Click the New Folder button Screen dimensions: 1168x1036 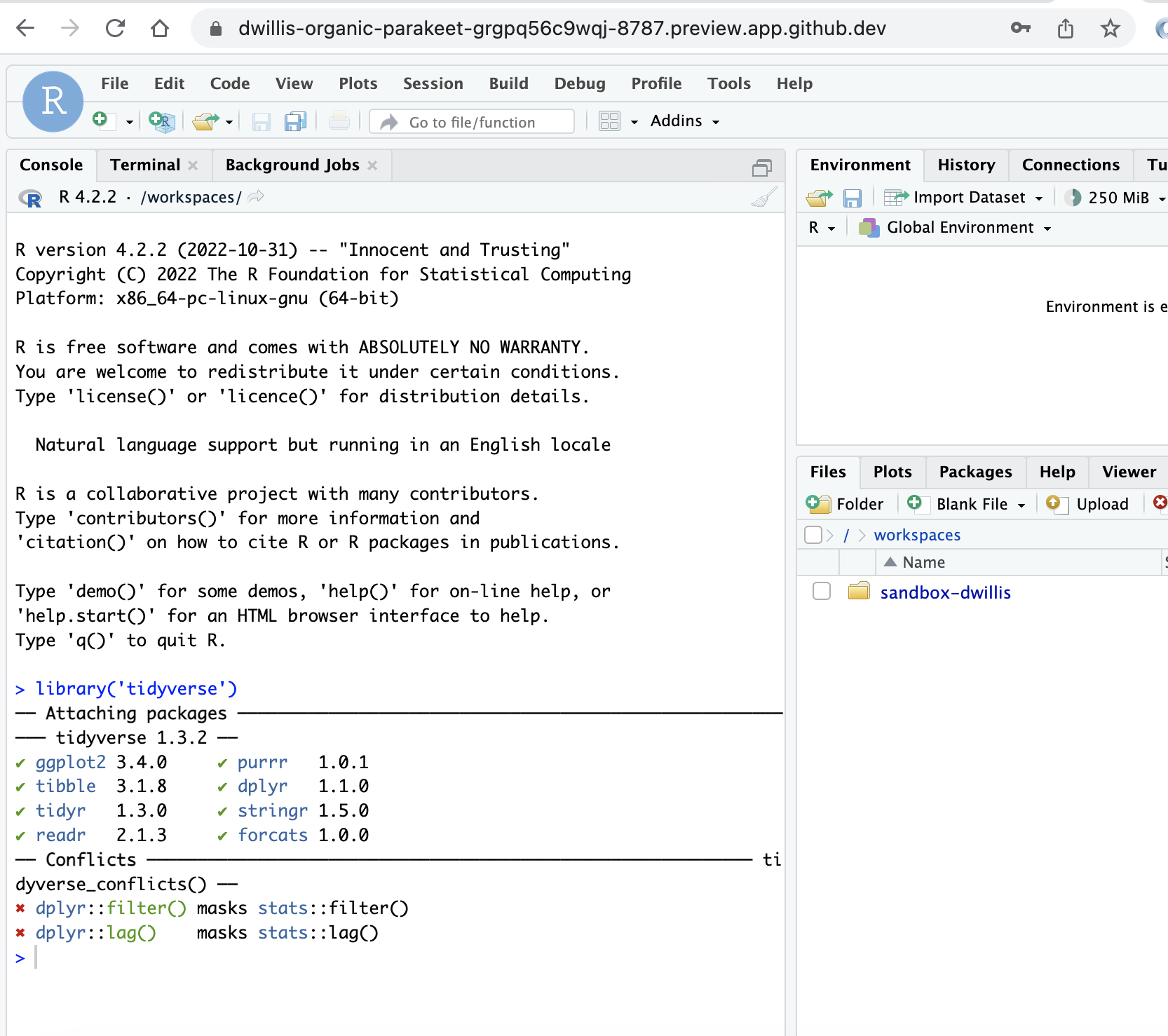point(845,504)
